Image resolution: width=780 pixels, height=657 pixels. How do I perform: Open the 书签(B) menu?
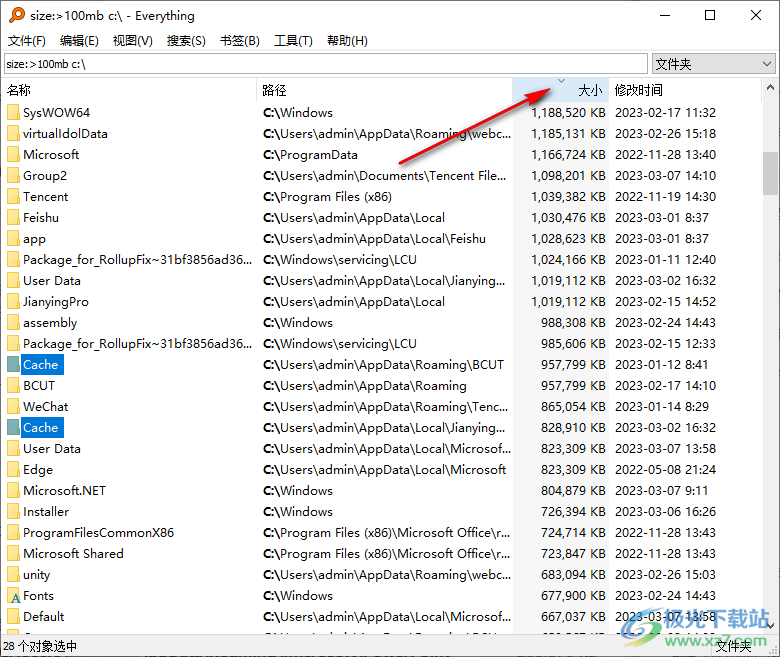[240, 41]
